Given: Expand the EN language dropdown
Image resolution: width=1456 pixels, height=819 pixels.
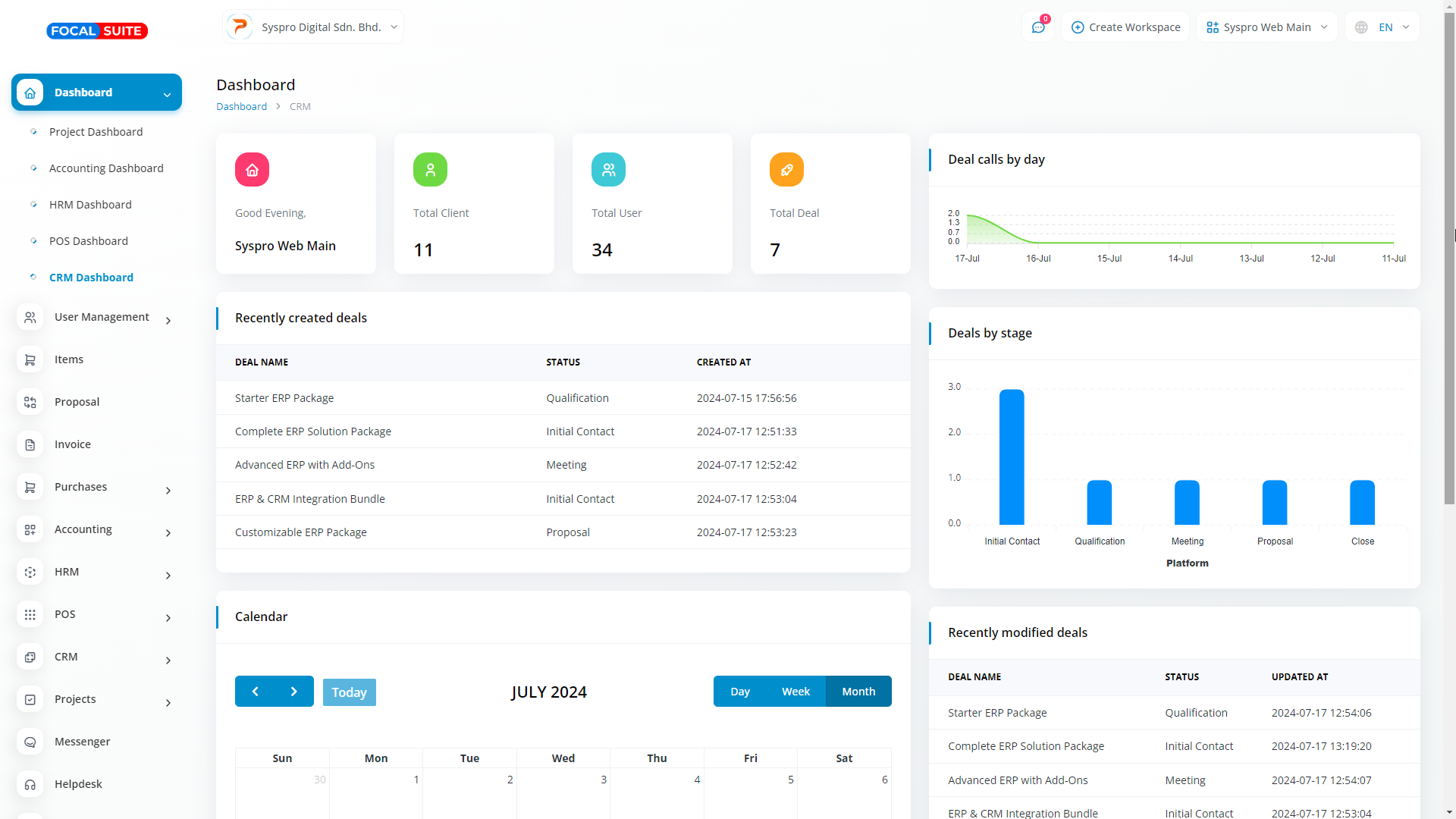Looking at the screenshot, I should (x=1383, y=27).
